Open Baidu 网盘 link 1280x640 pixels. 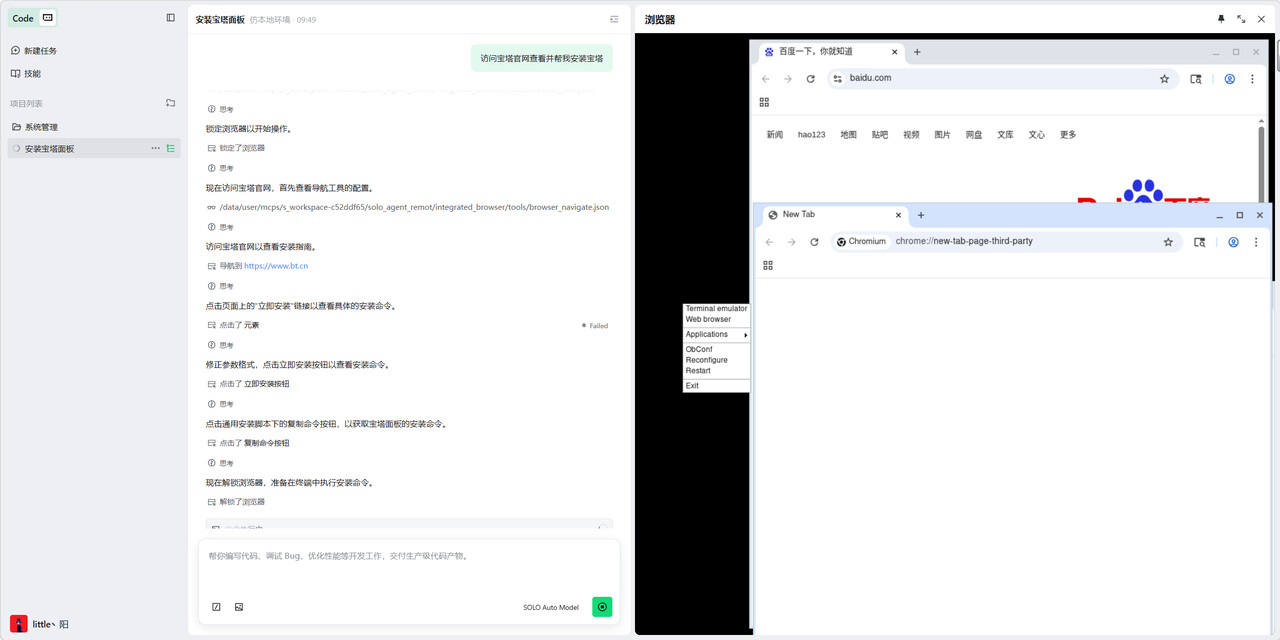[974, 135]
